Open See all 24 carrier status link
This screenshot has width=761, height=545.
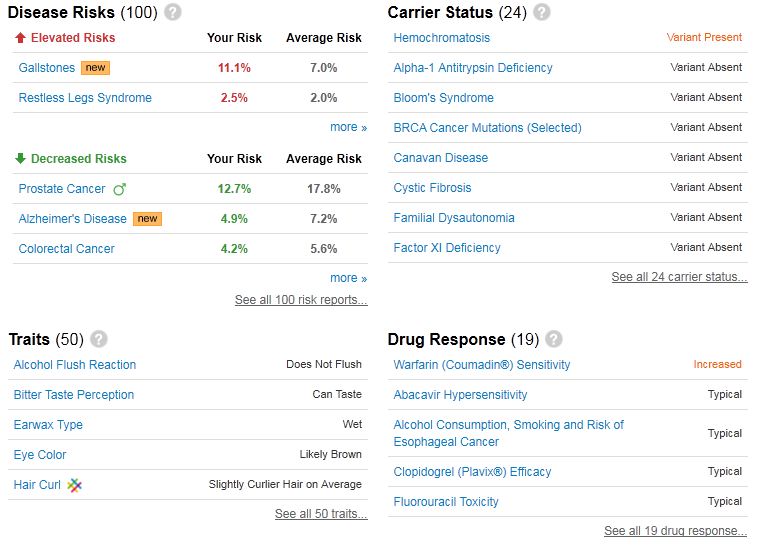pyautogui.click(x=679, y=277)
